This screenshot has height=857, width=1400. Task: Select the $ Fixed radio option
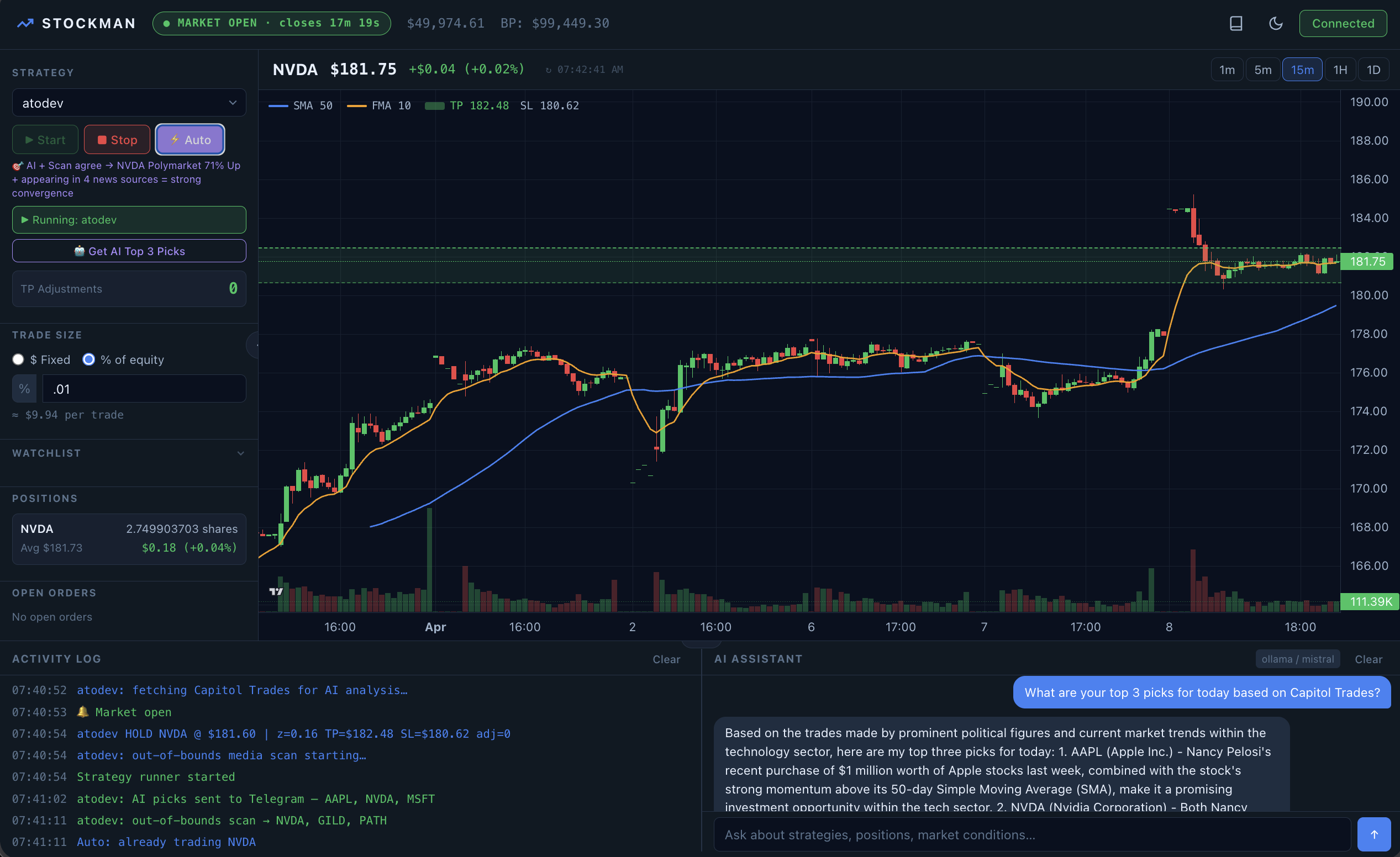[x=18, y=359]
